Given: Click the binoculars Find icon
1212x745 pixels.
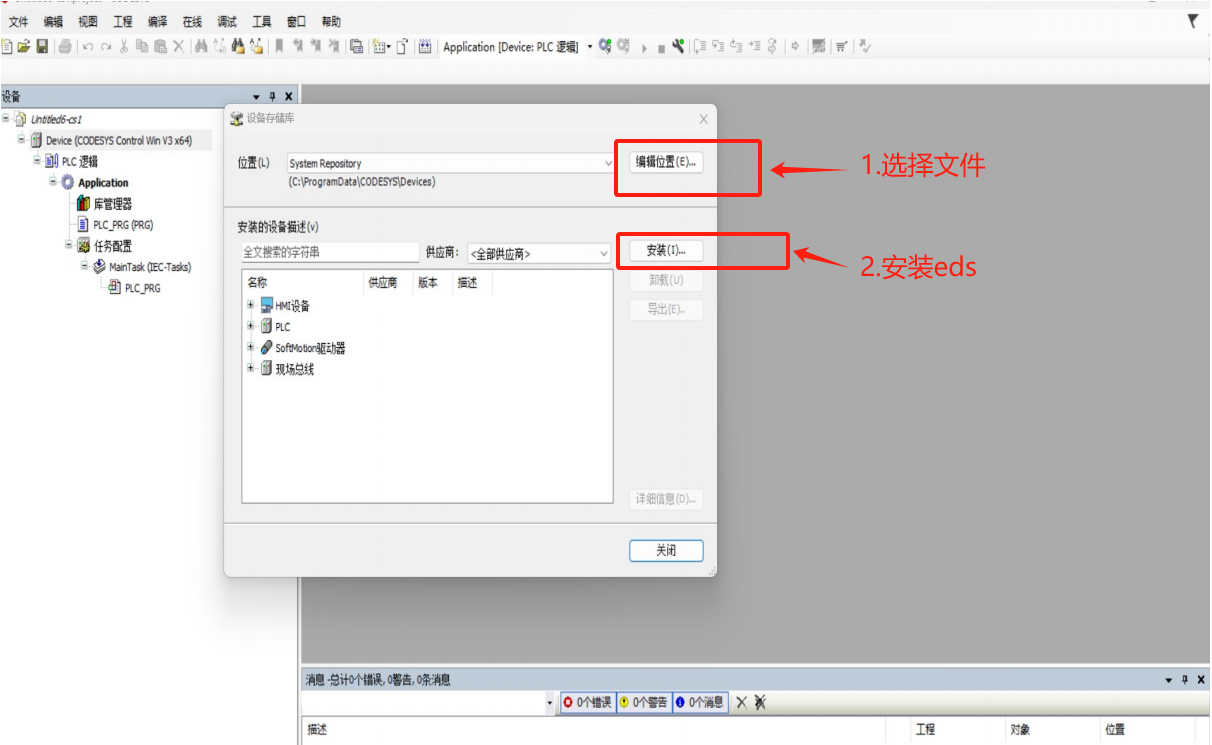Looking at the screenshot, I should click(201, 46).
